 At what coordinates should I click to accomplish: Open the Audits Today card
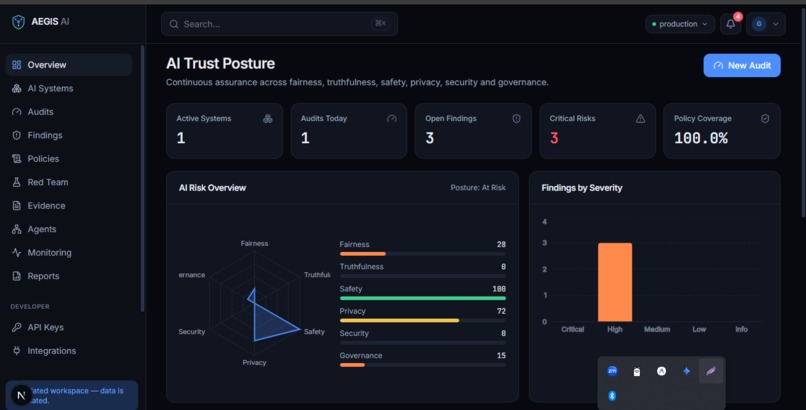click(x=349, y=131)
